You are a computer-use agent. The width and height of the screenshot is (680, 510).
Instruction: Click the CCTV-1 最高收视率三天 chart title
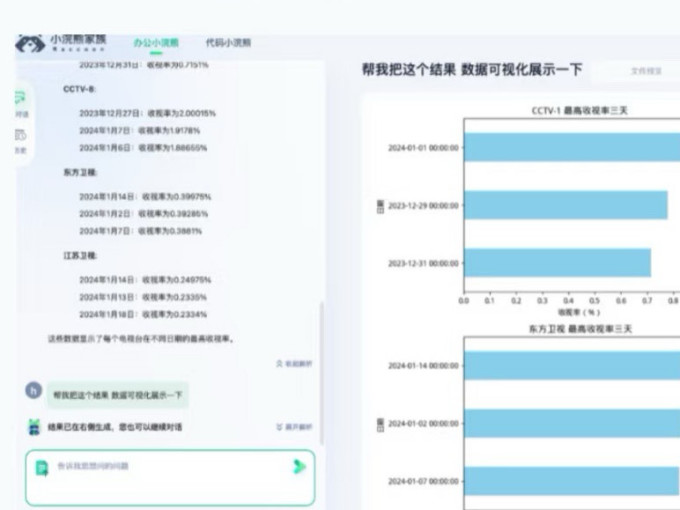(x=580, y=111)
